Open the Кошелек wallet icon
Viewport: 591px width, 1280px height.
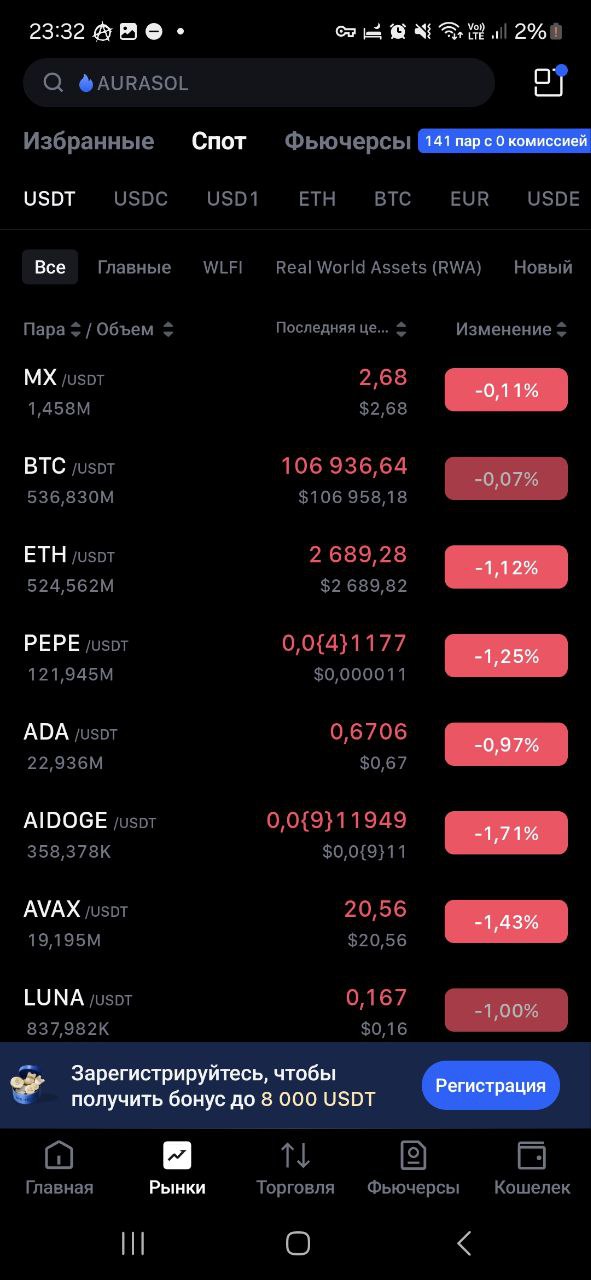coord(532,1156)
